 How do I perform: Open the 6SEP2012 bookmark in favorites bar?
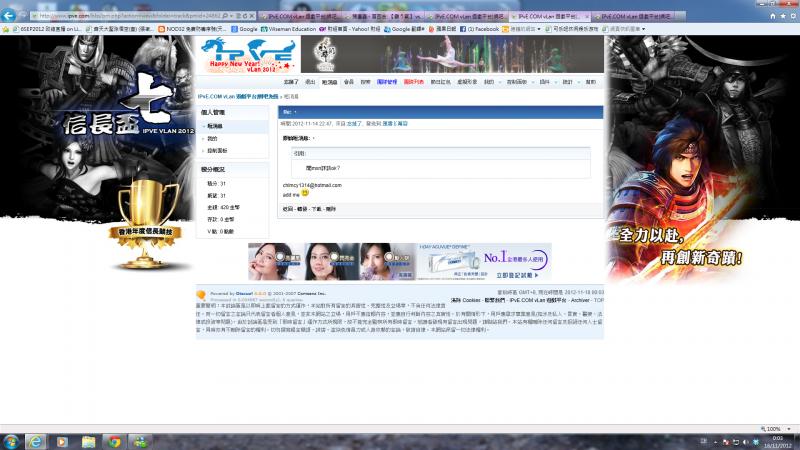click(x=46, y=29)
